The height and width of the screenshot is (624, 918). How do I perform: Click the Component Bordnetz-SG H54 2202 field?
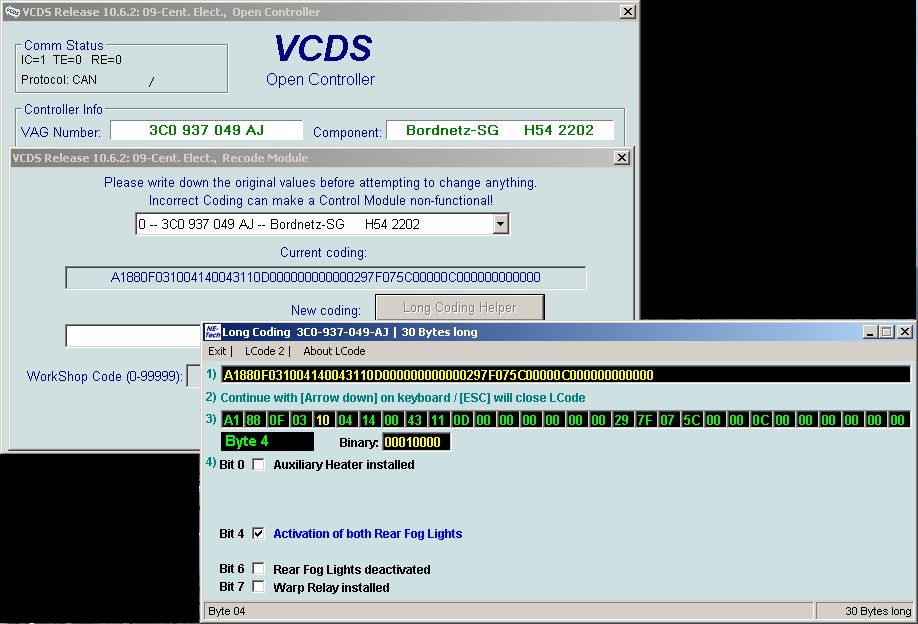[x=500, y=130]
